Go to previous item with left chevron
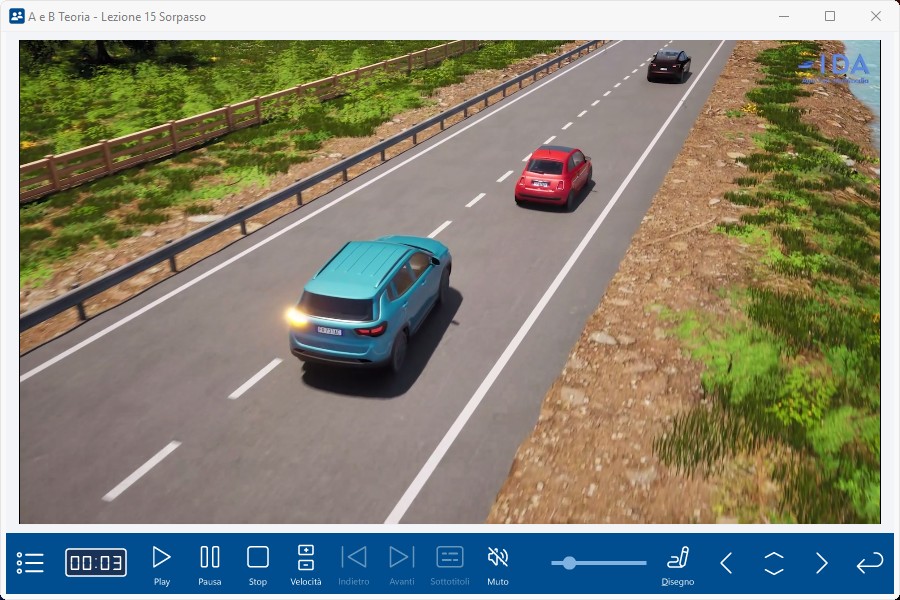The width and height of the screenshot is (900, 600). click(727, 563)
